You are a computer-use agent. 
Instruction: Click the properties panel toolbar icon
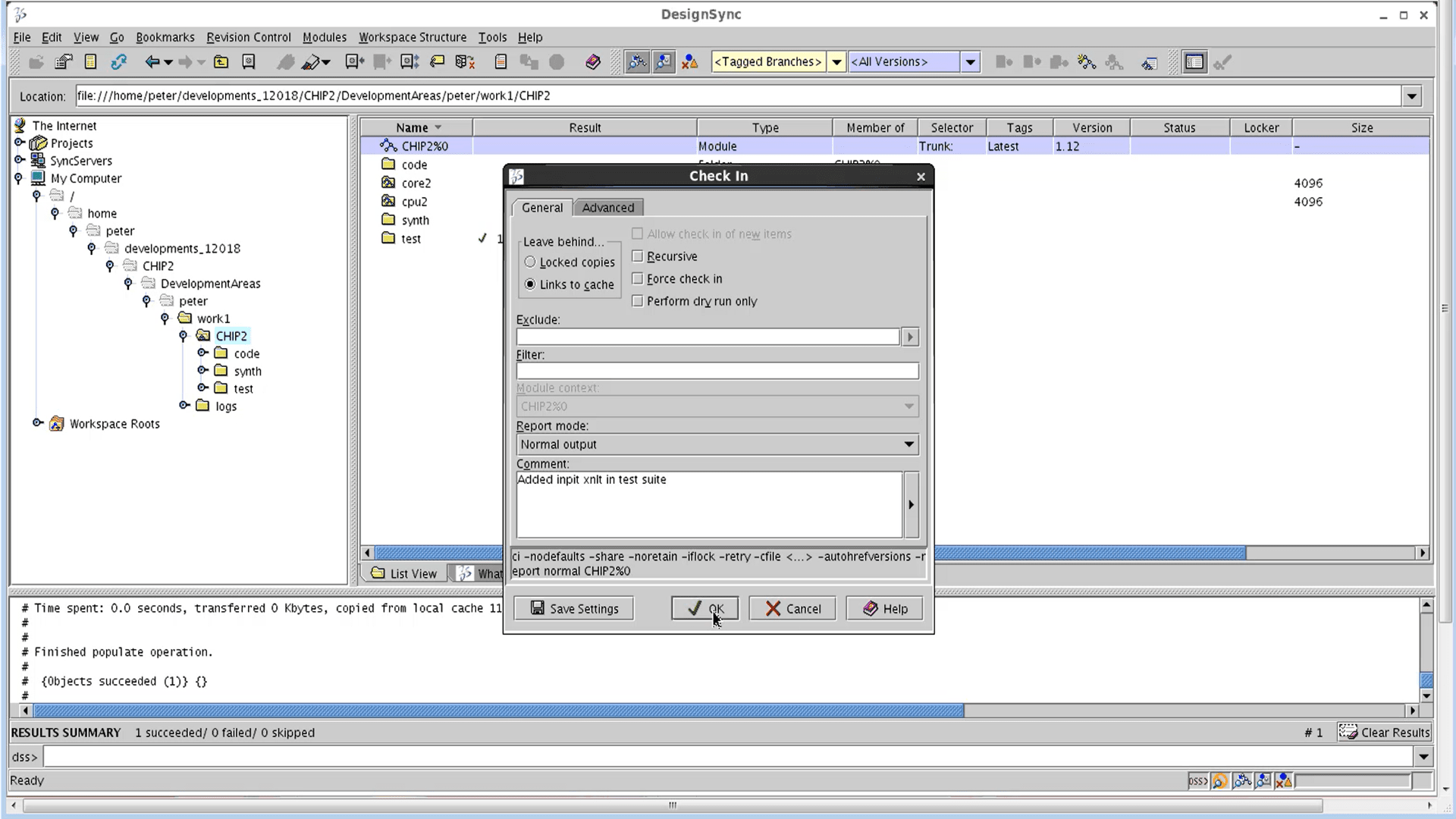tap(1194, 62)
